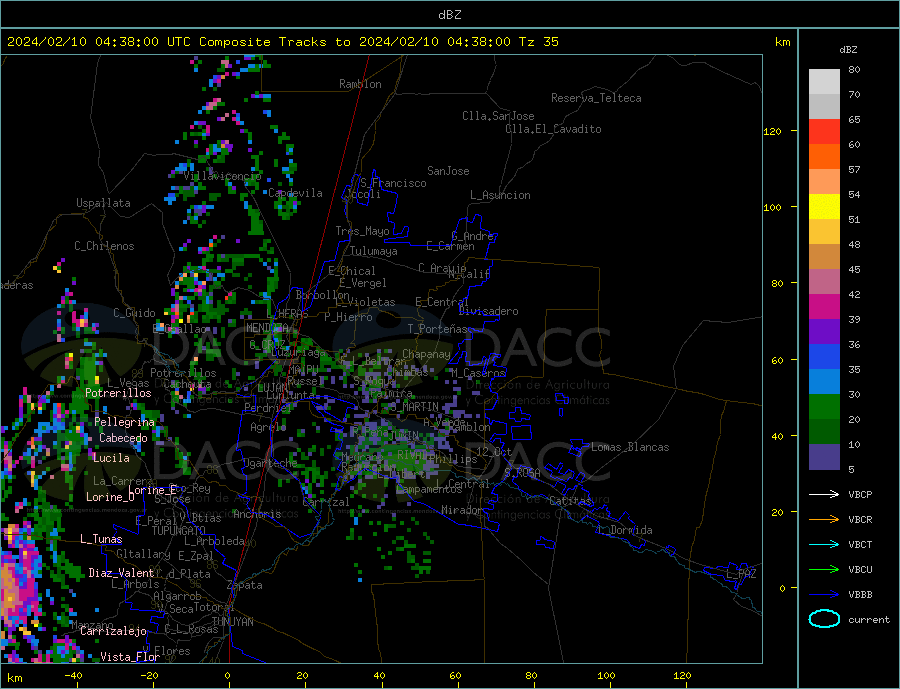Click the 'Agrelo' map label
The width and height of the screenshot is (900, 689).
(268, 427)
